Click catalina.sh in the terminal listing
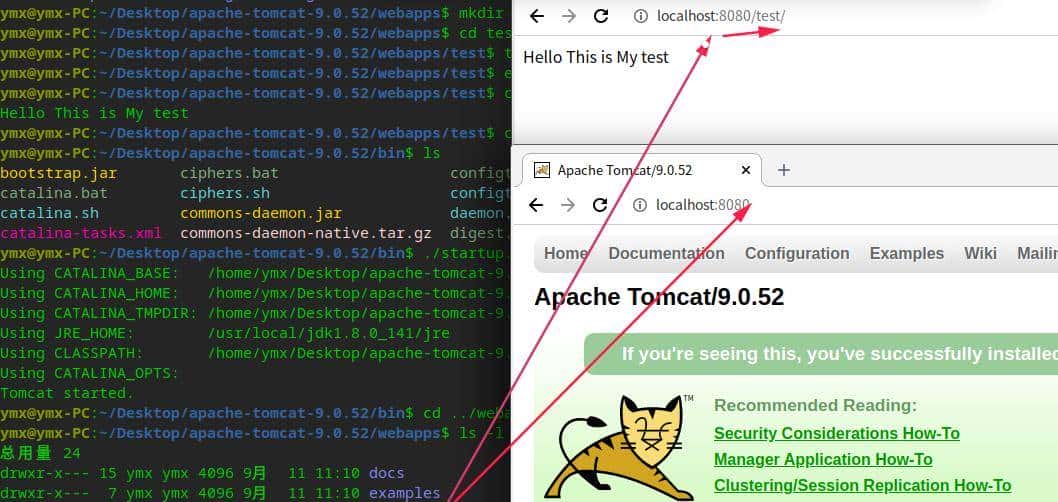This screenshot has width=1058, height=502. (x=49, y=213)
